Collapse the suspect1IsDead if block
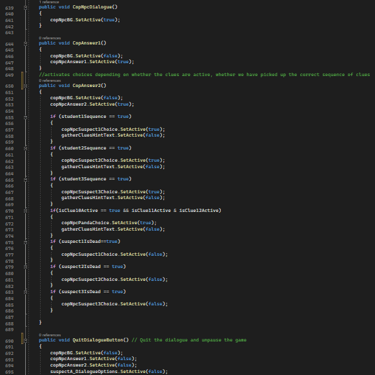 coord(25,242)
